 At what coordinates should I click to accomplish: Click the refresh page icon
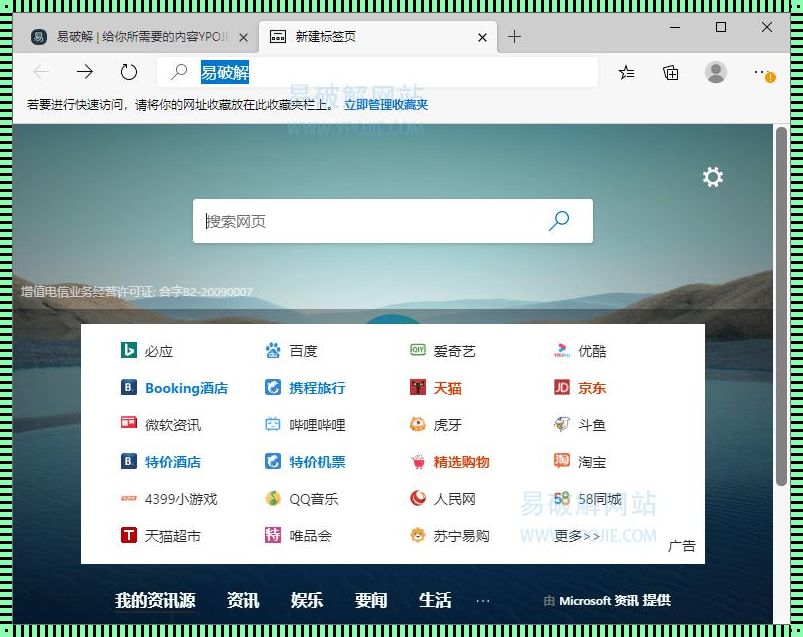point(129,72)
